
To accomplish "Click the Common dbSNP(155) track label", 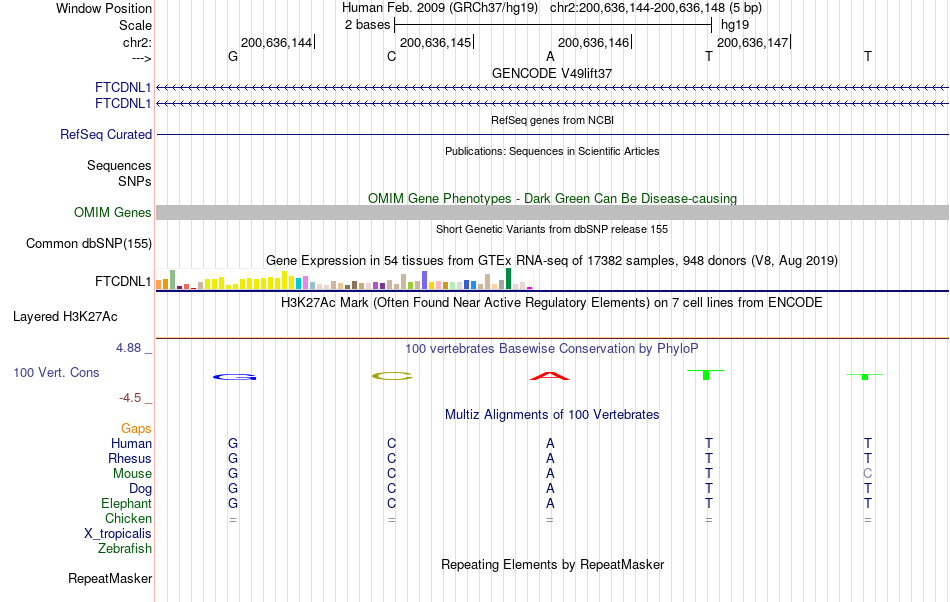I will (x=88, y=243).
